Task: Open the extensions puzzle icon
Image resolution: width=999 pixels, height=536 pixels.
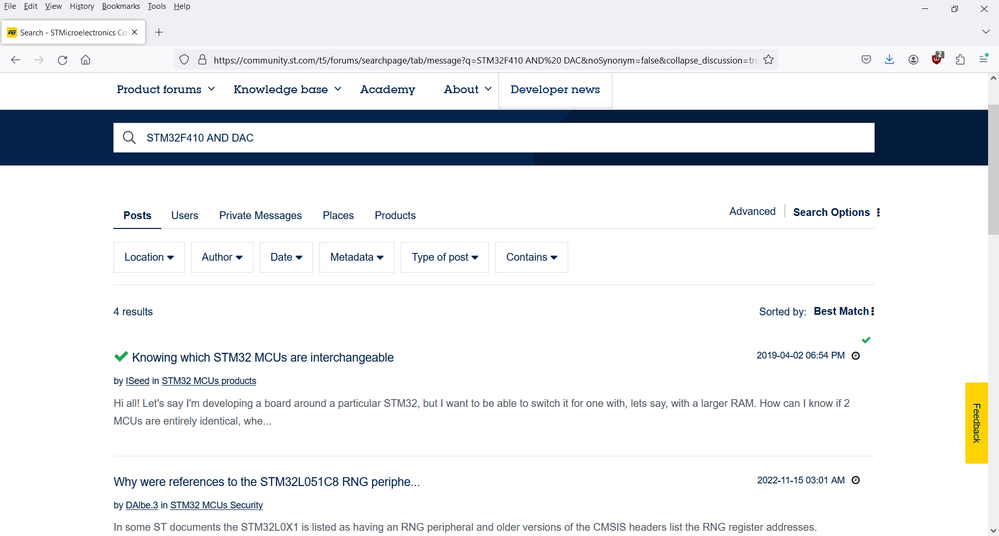Action: pos(960,60)
